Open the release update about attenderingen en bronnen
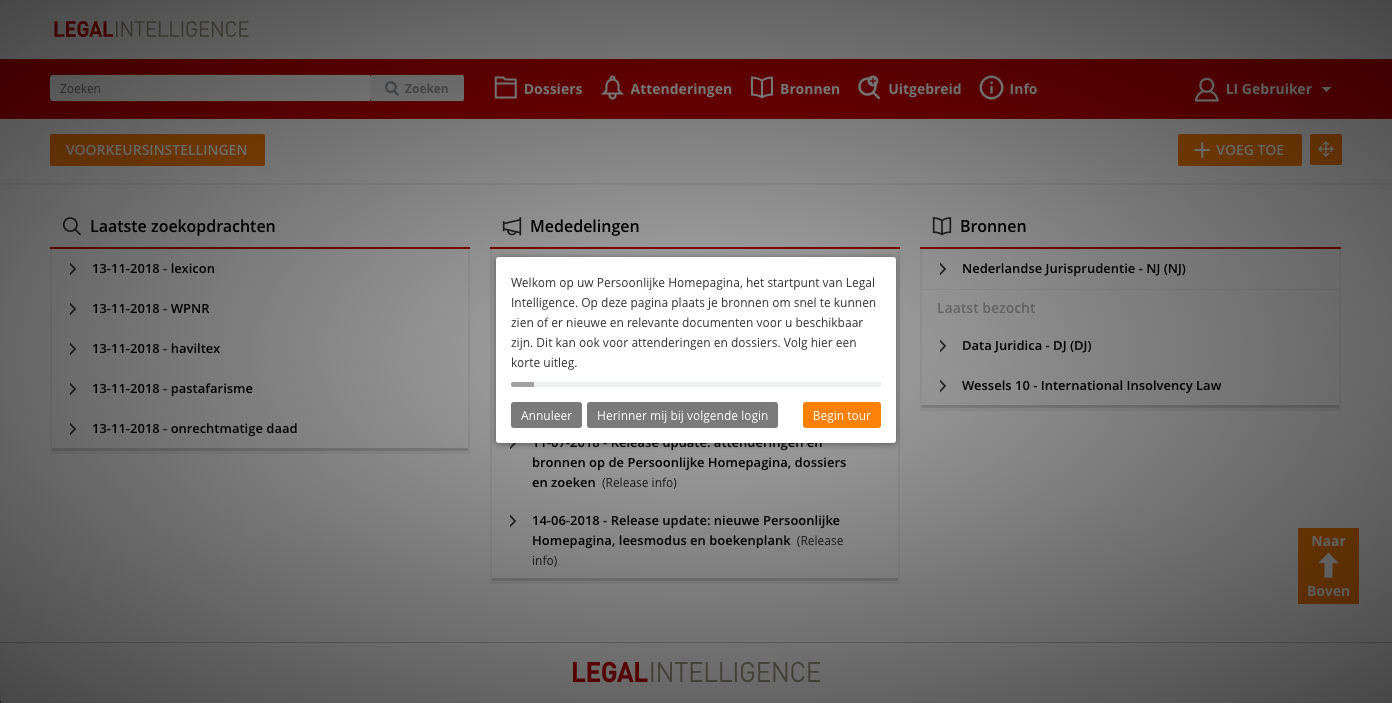This screenshot has height=703, width=1392. 689,462
